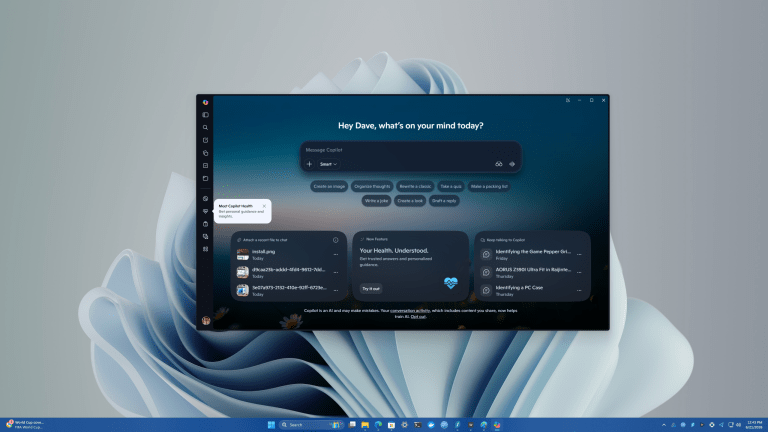Click the blue heart health icon on card
Image resolution: width=768 pixels, height=432 pixels.
pos(451,283)
